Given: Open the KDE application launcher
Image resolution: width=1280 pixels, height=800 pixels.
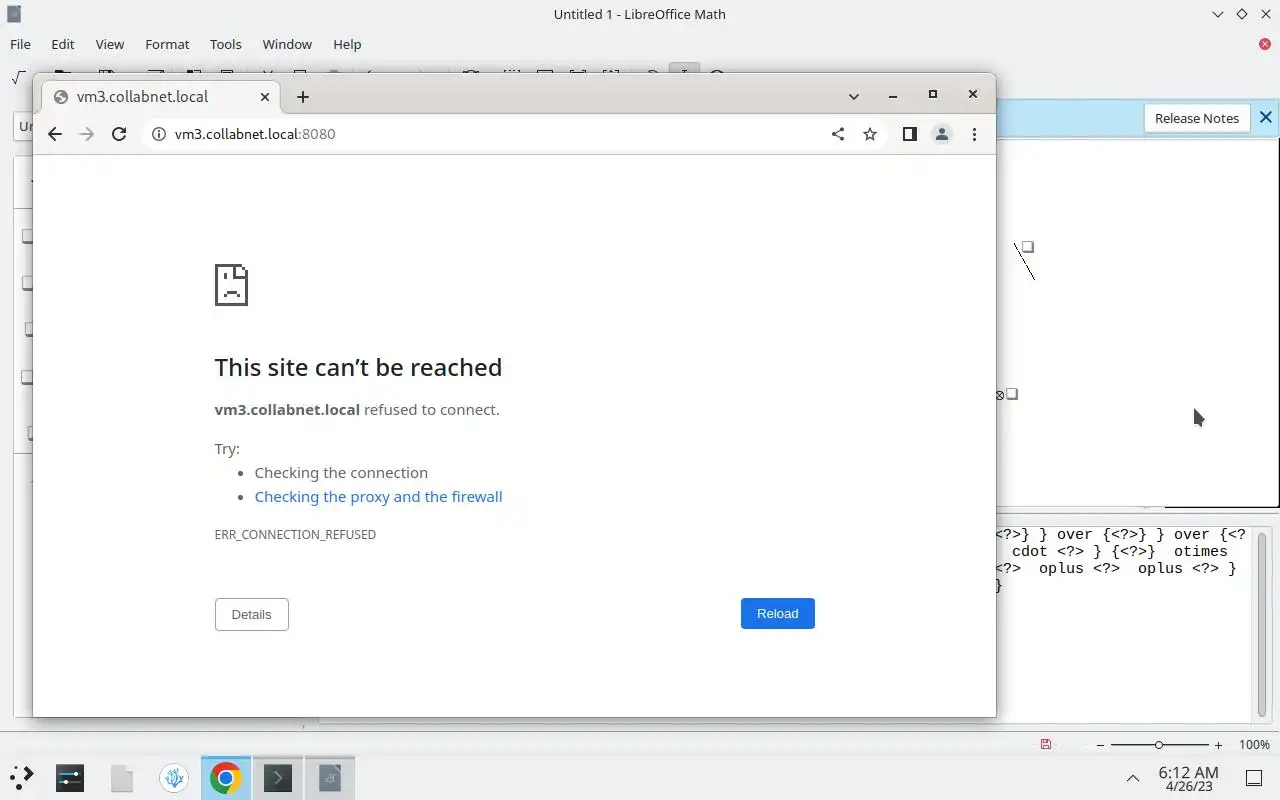Looking at the screenshot, I should point(21,777).
